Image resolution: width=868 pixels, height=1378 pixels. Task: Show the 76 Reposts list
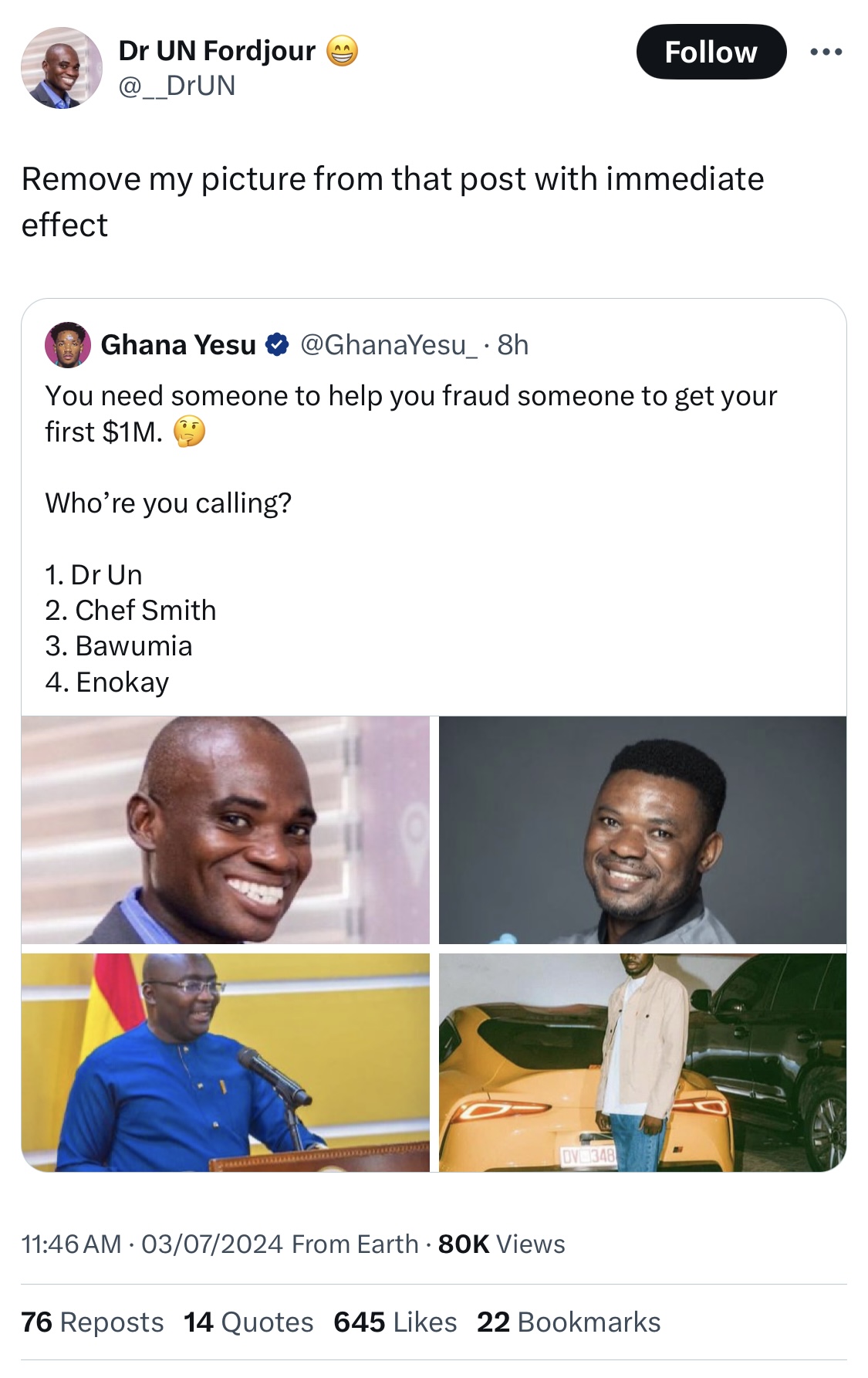tap(93, 1322)
